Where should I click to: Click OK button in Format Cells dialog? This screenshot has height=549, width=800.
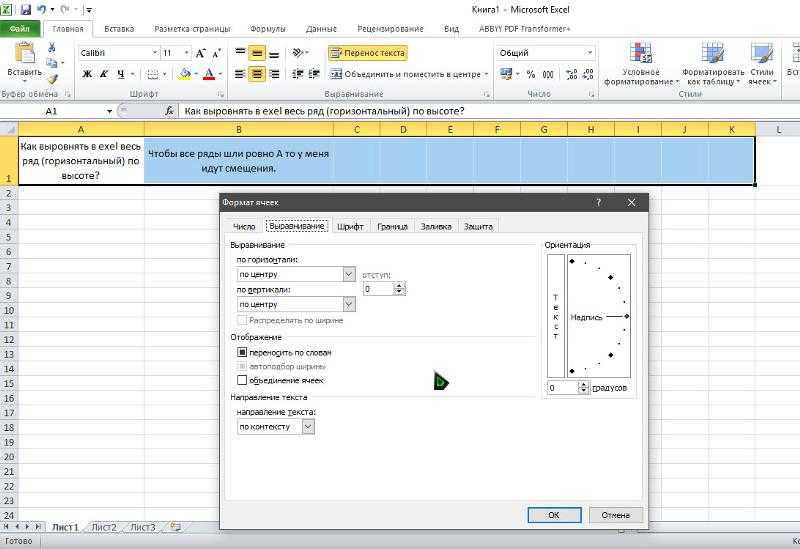click(x=554, y=515)
